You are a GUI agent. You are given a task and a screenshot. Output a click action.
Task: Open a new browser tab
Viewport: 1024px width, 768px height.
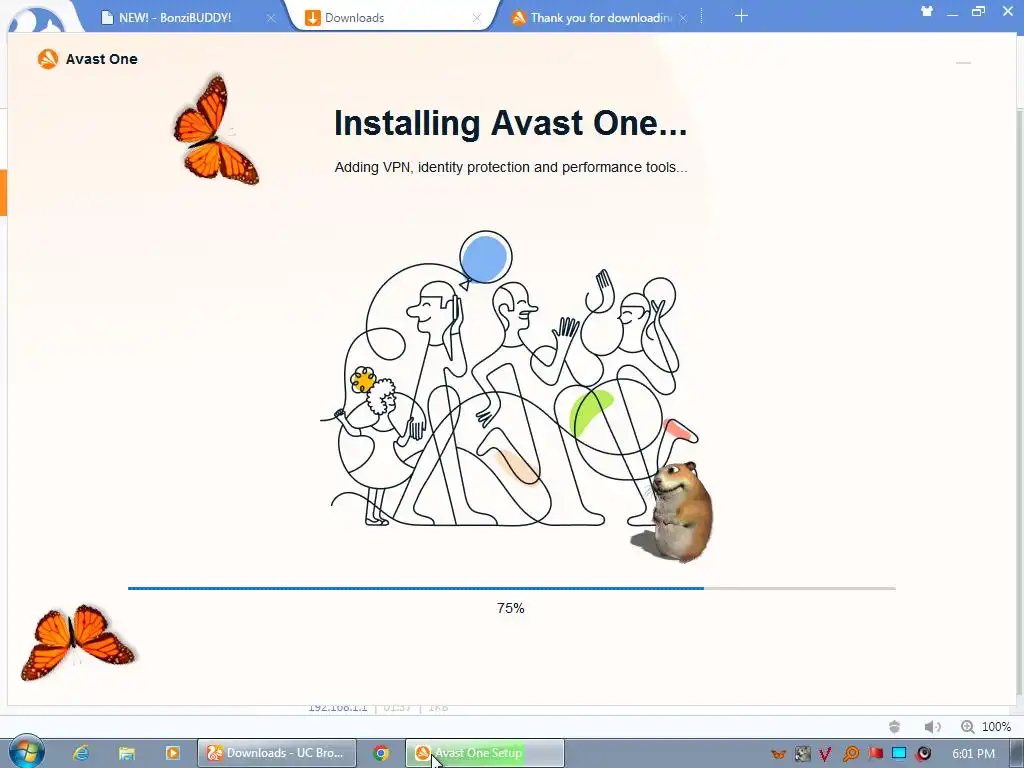(741, 16)
